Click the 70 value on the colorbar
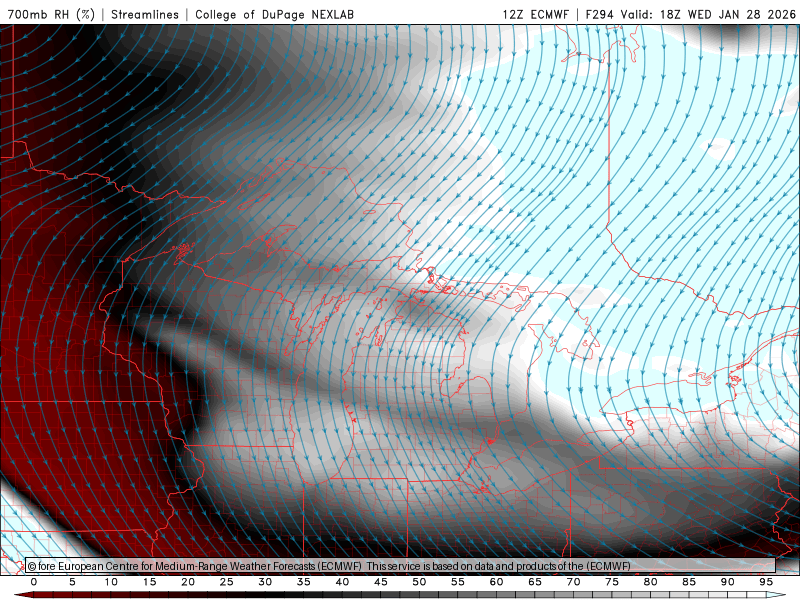This screenshot has width=800, height=600. [573, 582]
